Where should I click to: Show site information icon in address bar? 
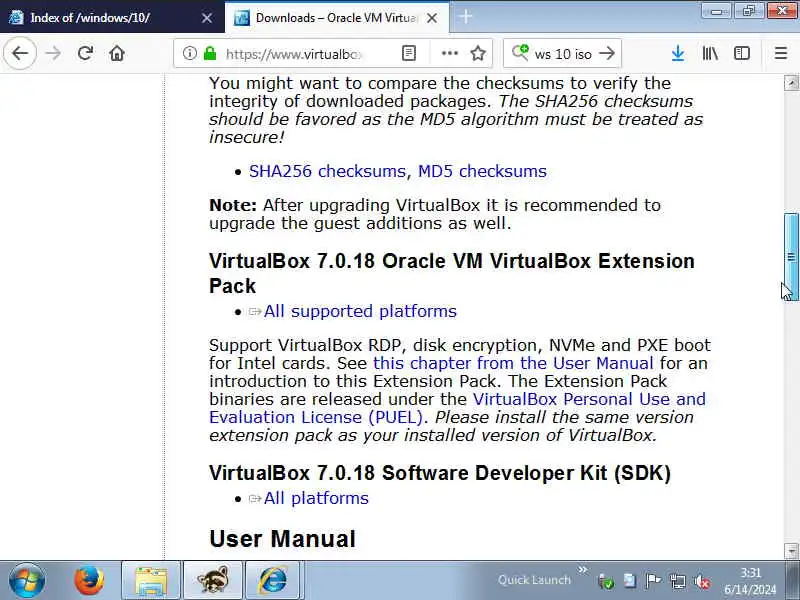tap(189, 53)
